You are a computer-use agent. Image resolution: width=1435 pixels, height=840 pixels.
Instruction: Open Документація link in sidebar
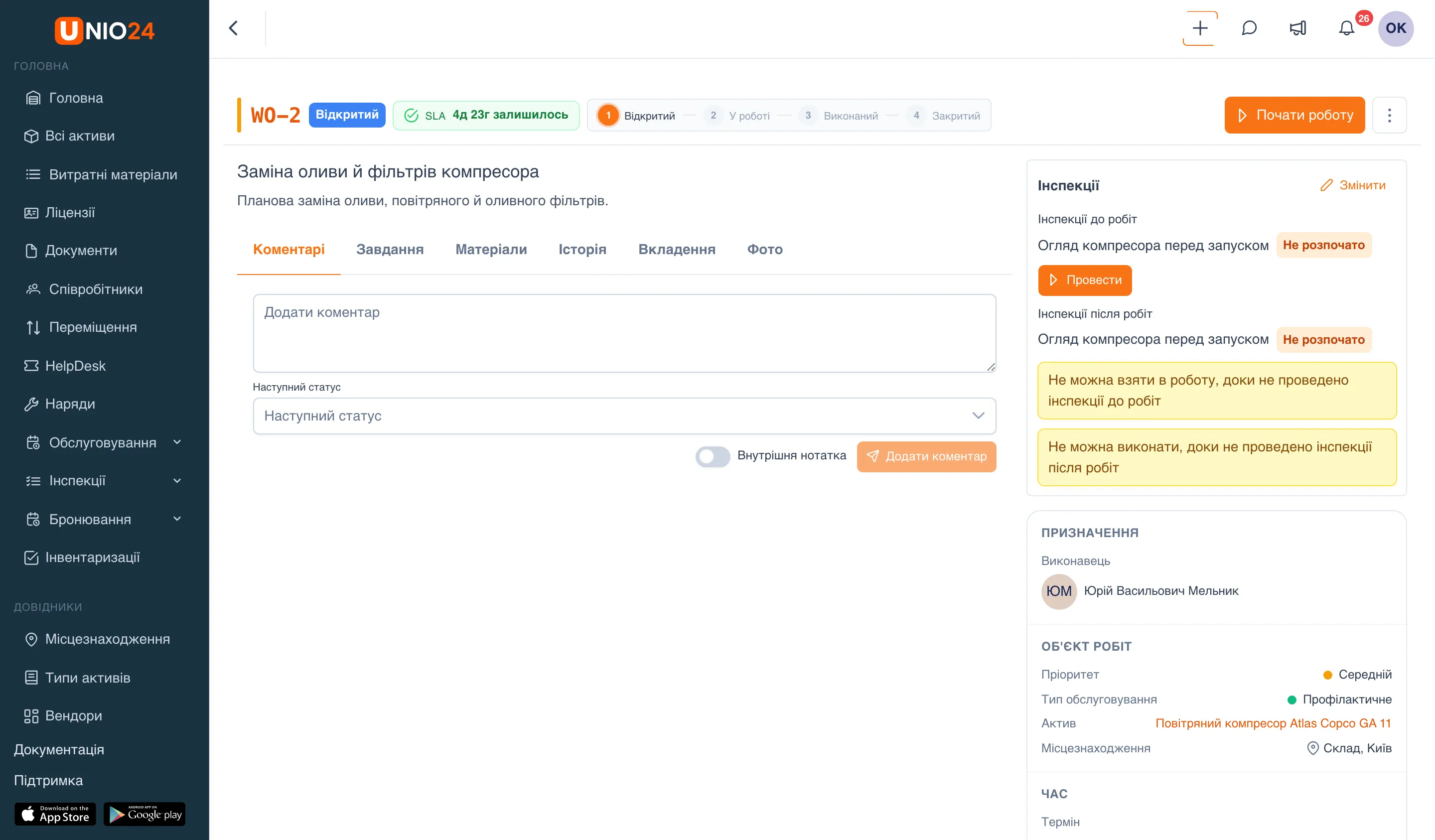(x=59, y=749)
